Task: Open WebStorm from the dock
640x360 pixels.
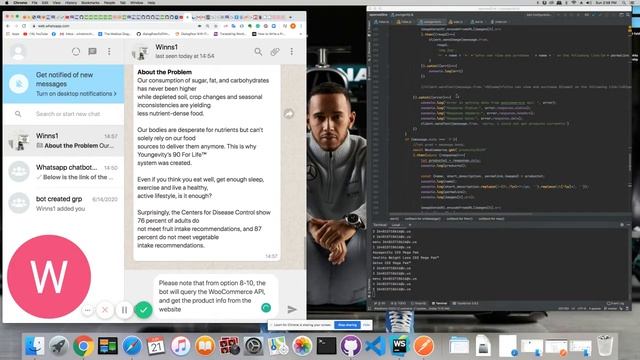Action: coord(400,346)
